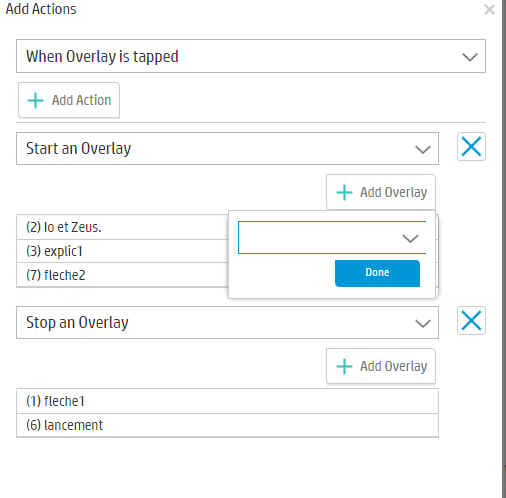Expand the Stop an Overlay action dropdown
This screenshot has width=506, height=498.
click(x=227, y=322)
